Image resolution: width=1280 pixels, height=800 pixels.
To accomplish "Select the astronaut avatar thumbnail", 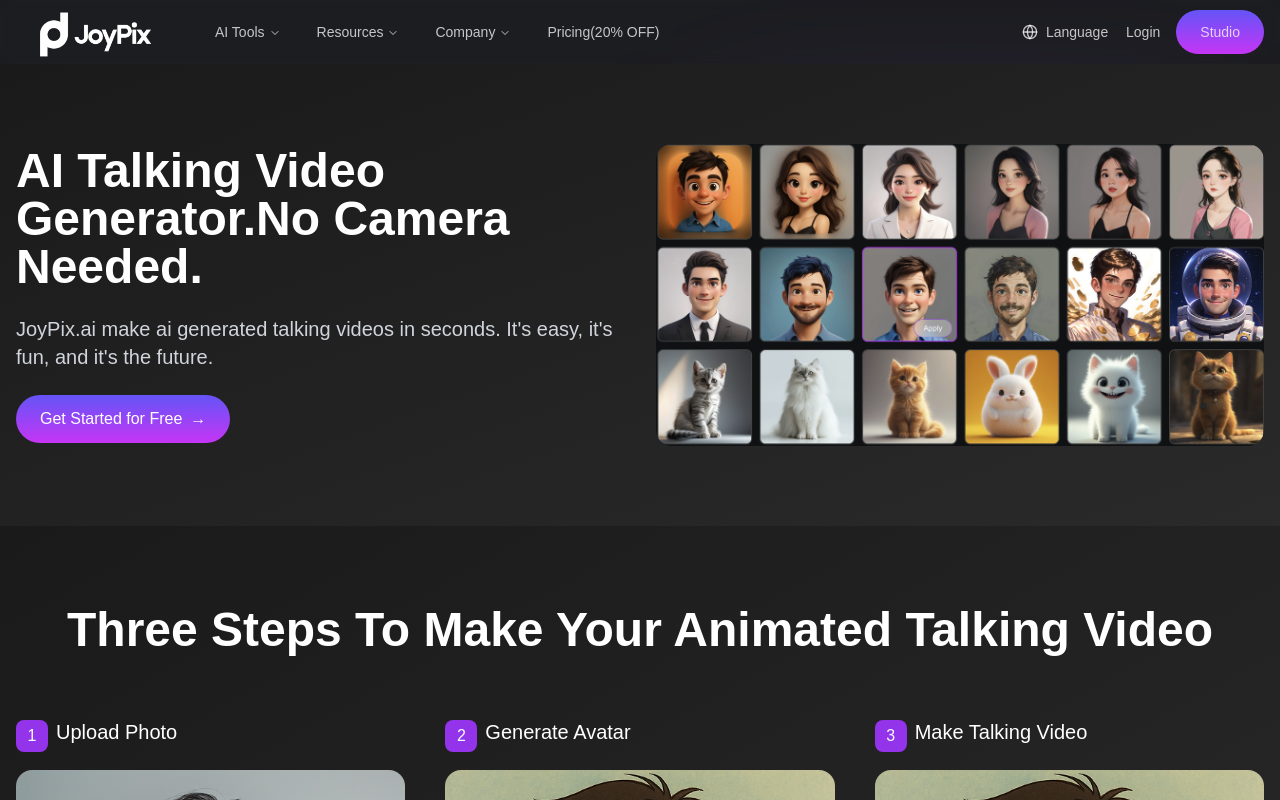I will [x=1216, y=294].
